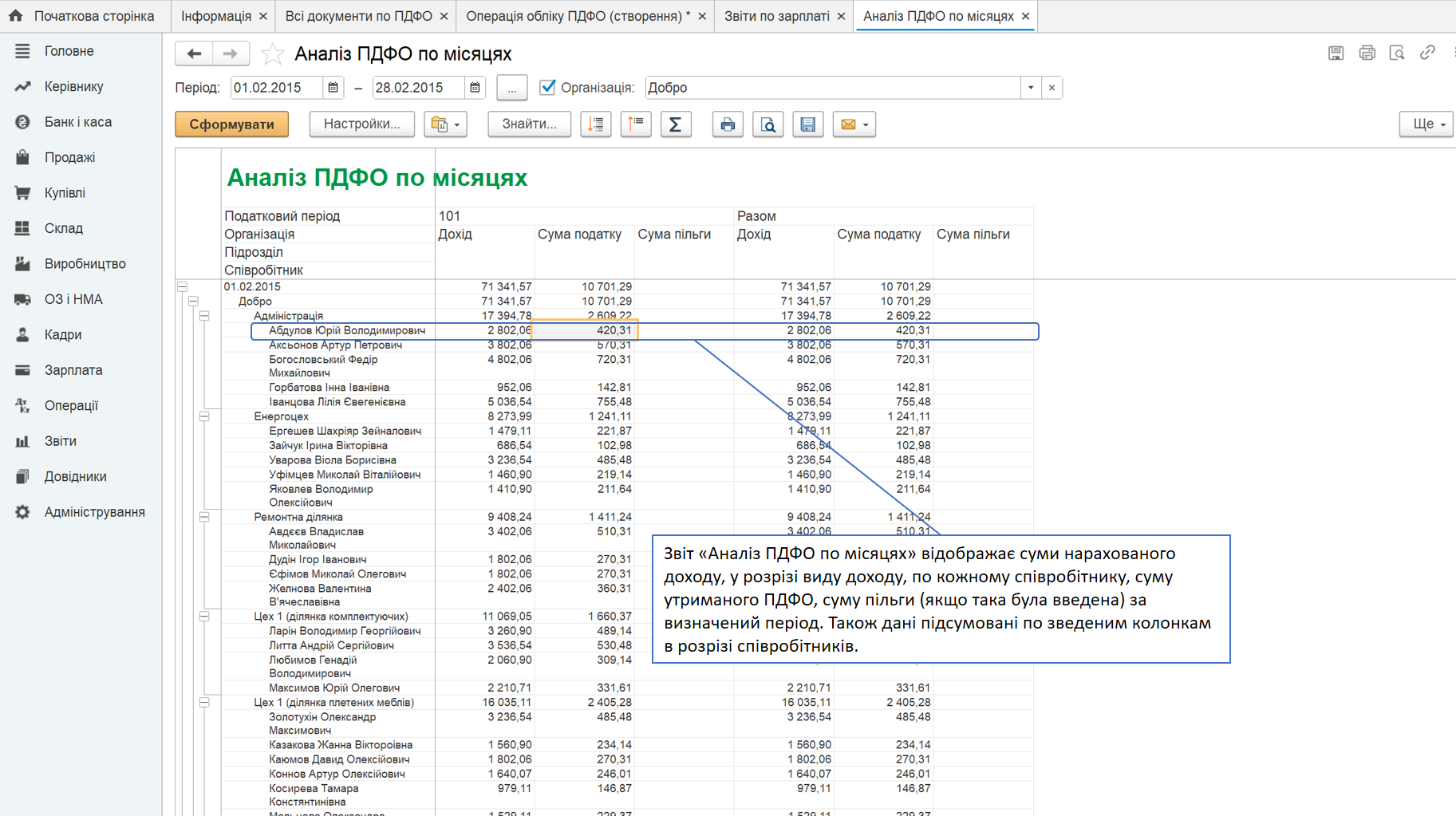Click the top-right printer icon

1367,53
